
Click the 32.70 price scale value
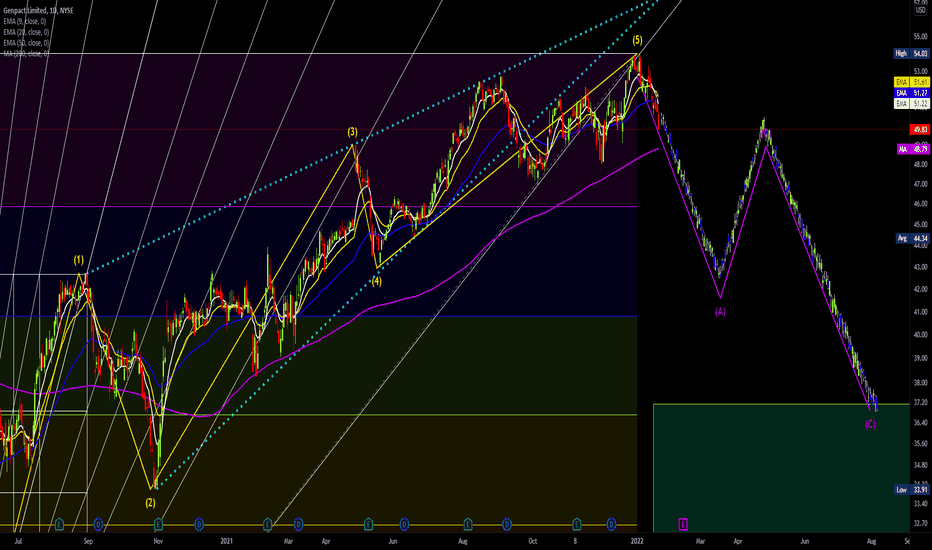click(920, 523)
